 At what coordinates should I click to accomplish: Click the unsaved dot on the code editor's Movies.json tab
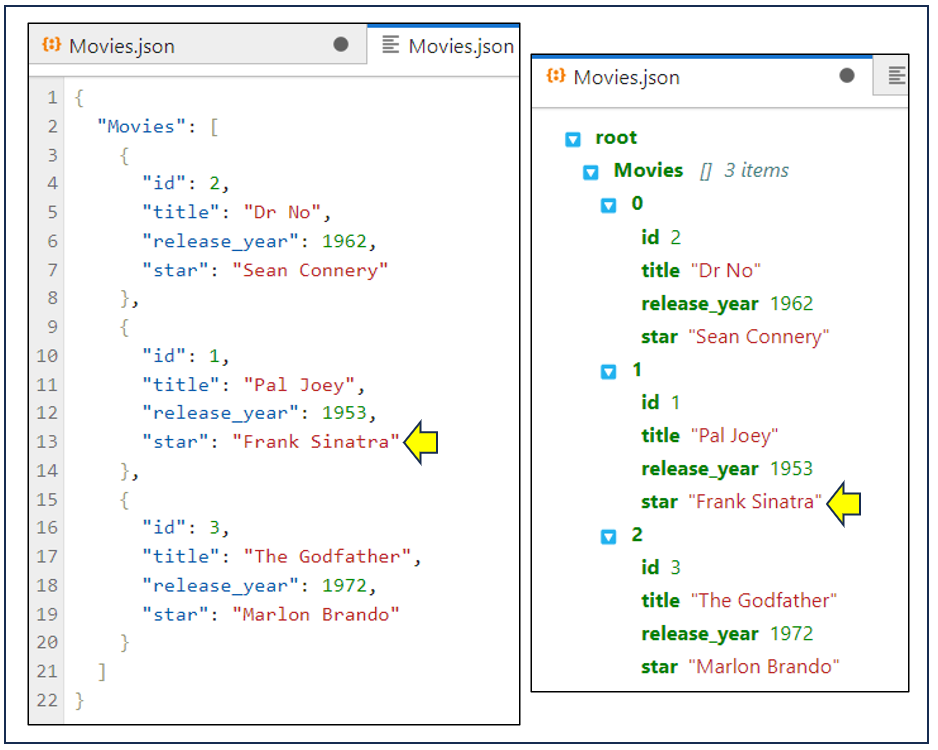point(341,45)
